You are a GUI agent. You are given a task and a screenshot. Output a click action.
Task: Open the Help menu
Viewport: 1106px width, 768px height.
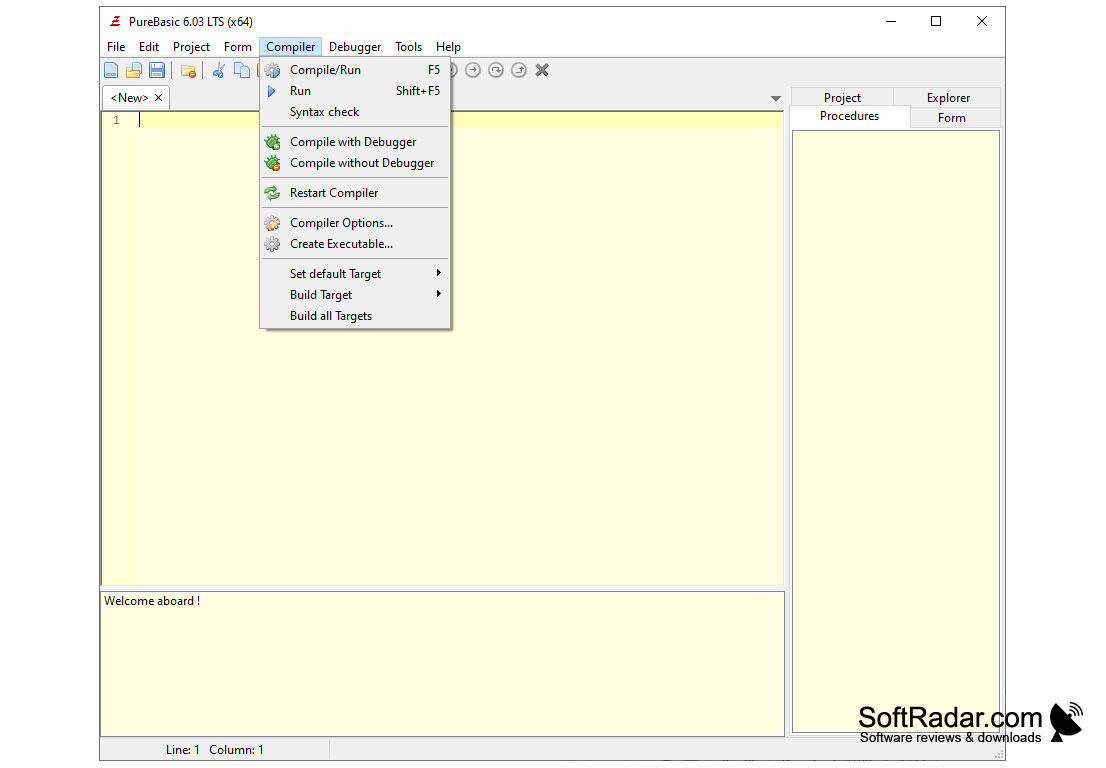click(x=448, y=47)
